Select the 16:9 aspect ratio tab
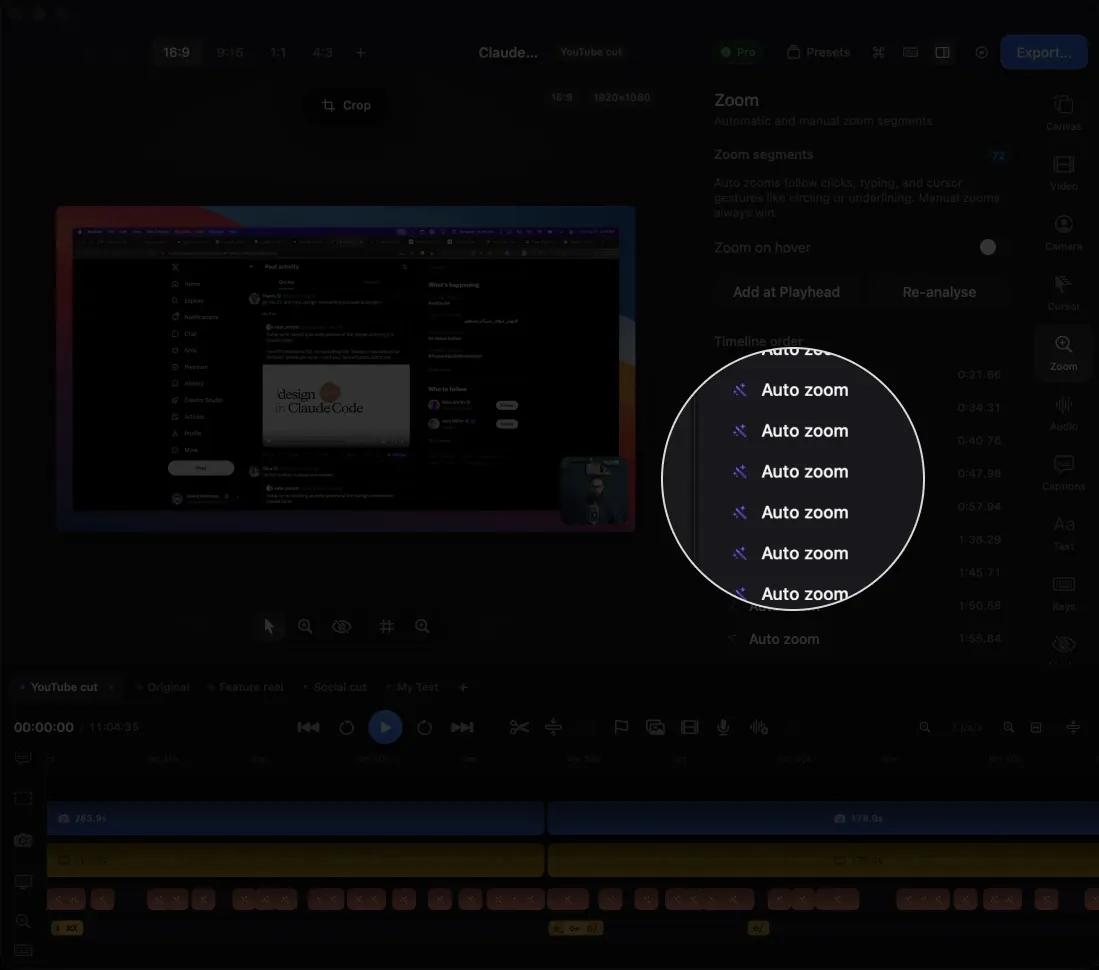Viewport: 1099px width, 970px height. coord(177,53)
